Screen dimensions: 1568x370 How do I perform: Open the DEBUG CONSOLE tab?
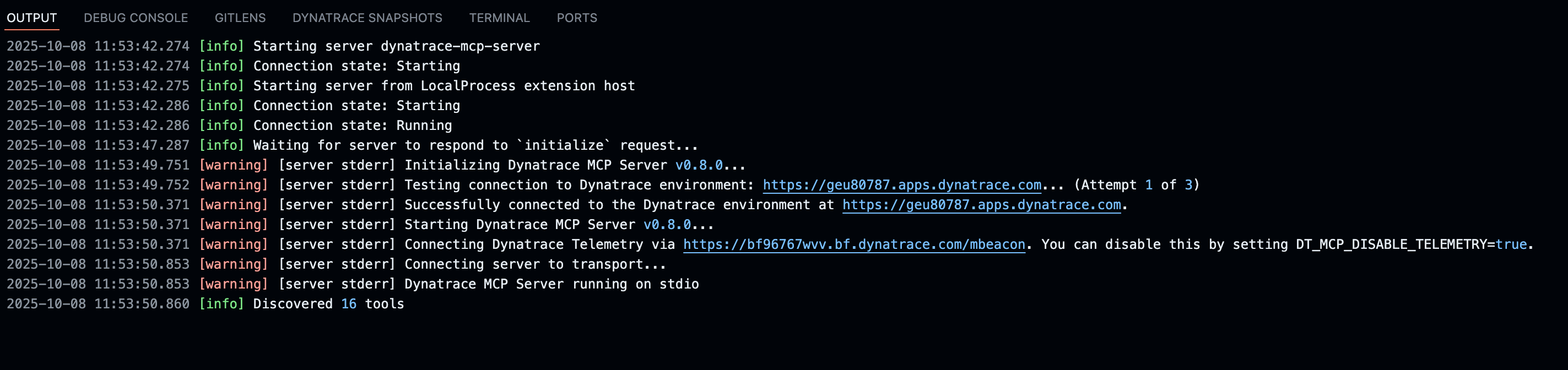[x=136, y=18]
